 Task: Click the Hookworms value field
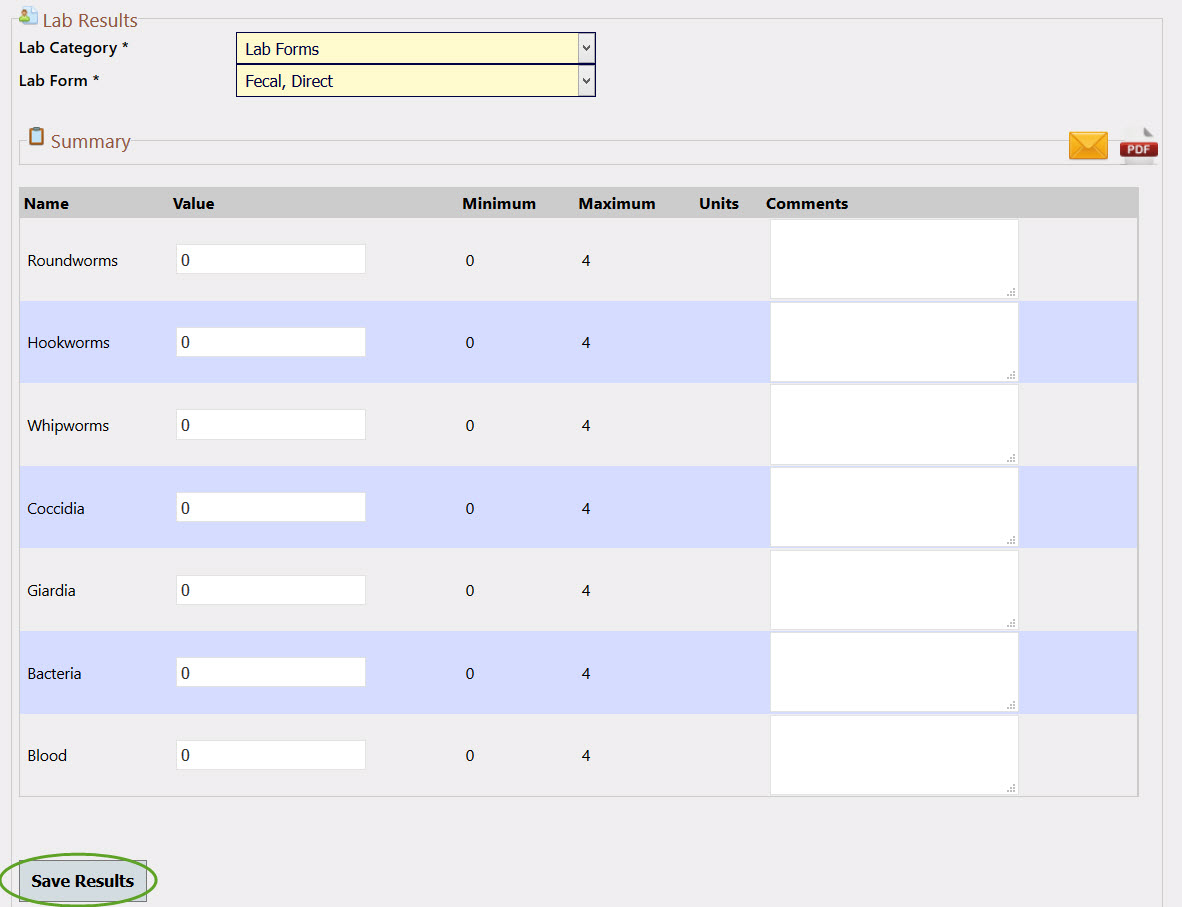click(x=271, y=342)
